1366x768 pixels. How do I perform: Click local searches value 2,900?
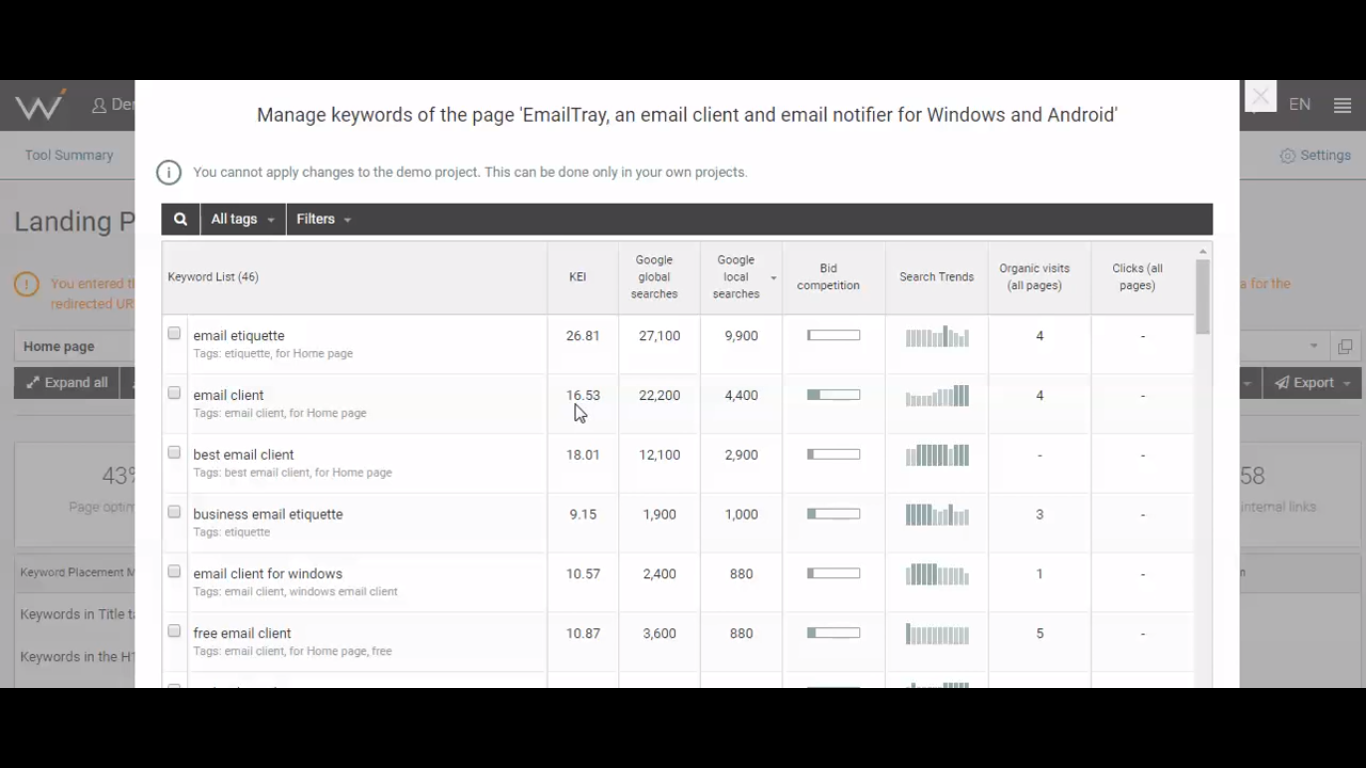coord(741,455)
